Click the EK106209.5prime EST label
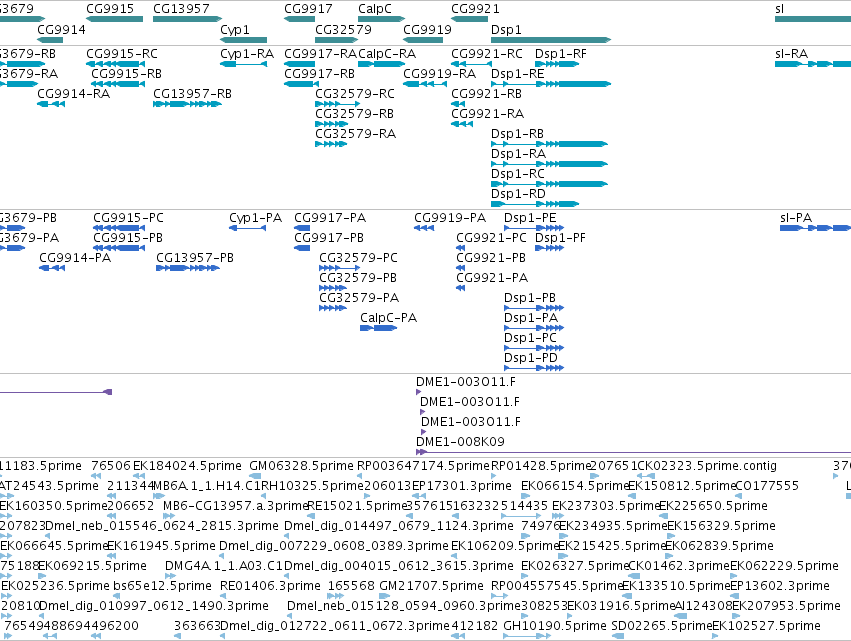The height and width of the screenshot is (641, 851). (x=505, y=547)
